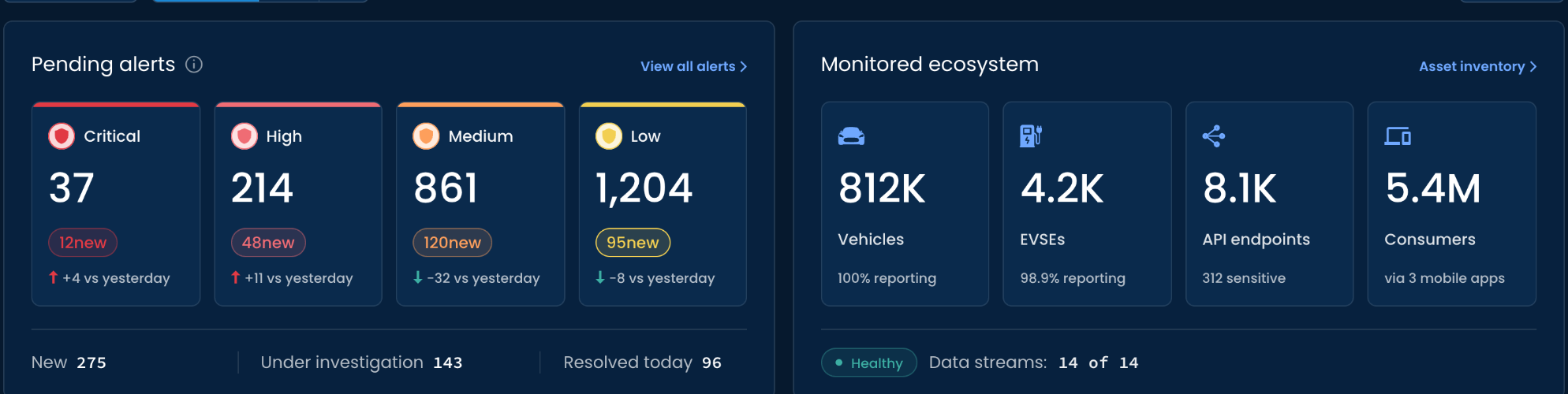Click the chevron next to Asset inventory

click(1533, 67)
